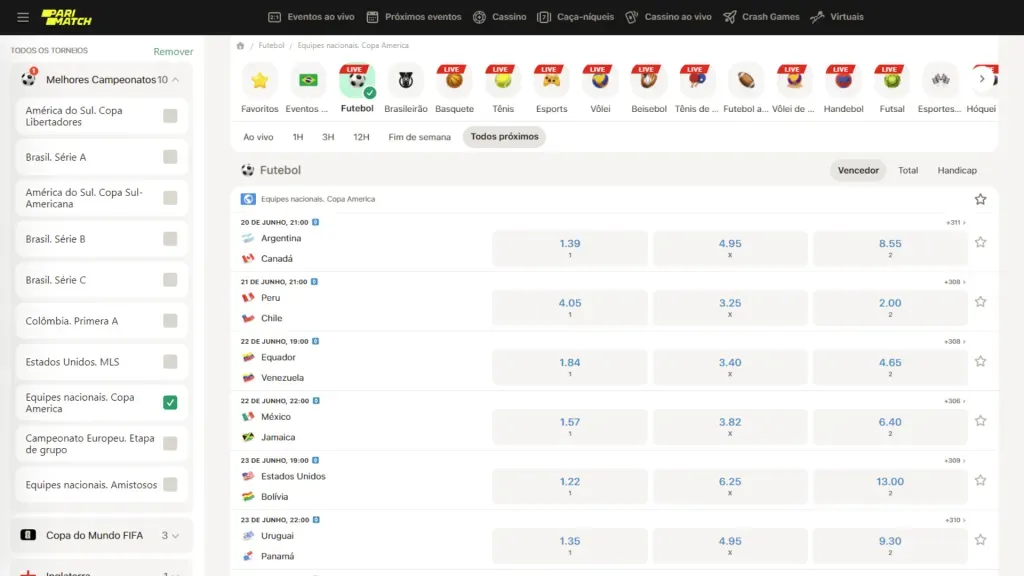This screenshot has height=576, width=1024.
Task: Click the Remover link
Action: (173, 50)
